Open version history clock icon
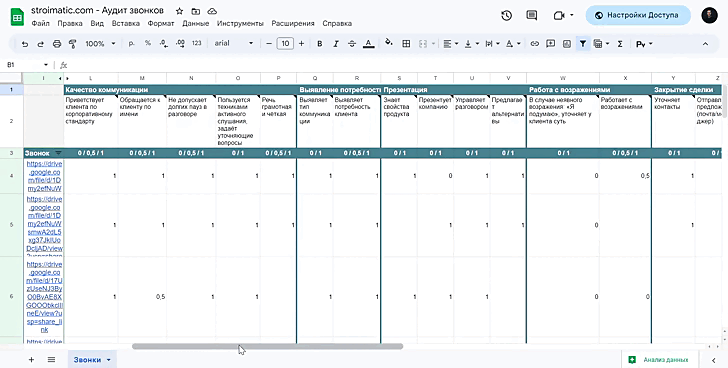Screen dimensions: 728x368 [507, 15]
